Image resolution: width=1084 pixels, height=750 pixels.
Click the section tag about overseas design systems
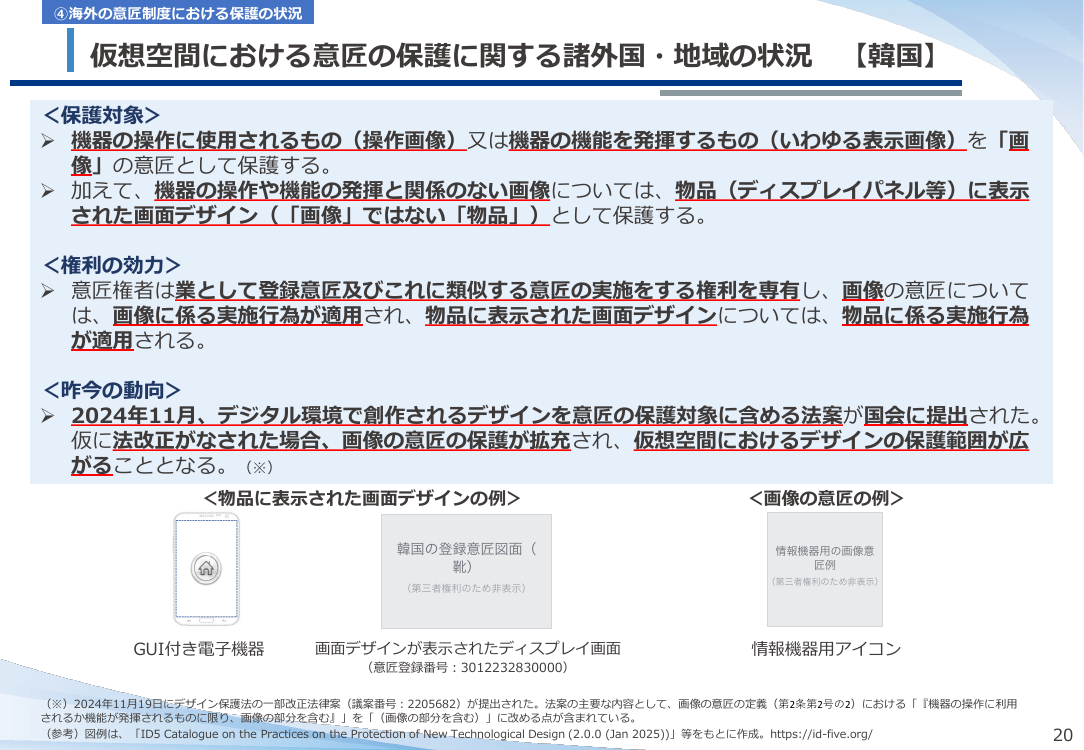click(x=178, y=12)
